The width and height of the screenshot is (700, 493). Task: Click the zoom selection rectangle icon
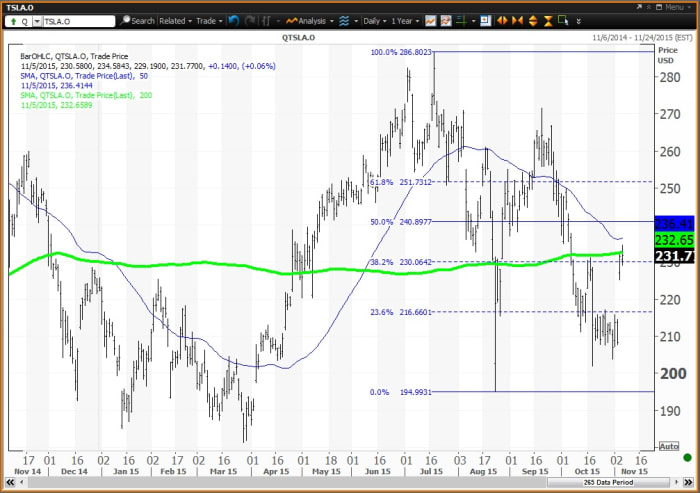(x=561, y=20)
